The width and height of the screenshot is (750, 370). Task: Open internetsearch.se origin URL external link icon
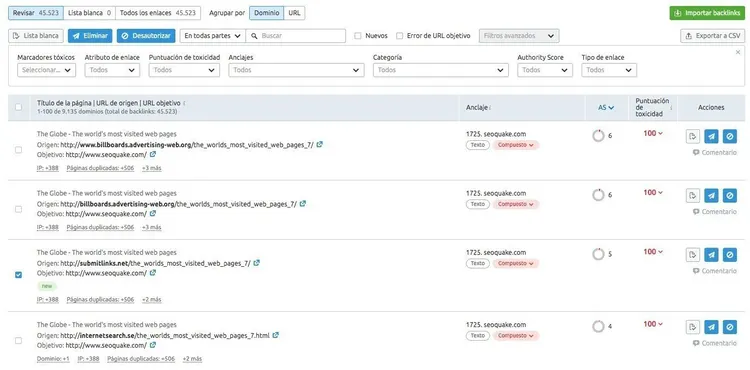(x=276, y=335)
